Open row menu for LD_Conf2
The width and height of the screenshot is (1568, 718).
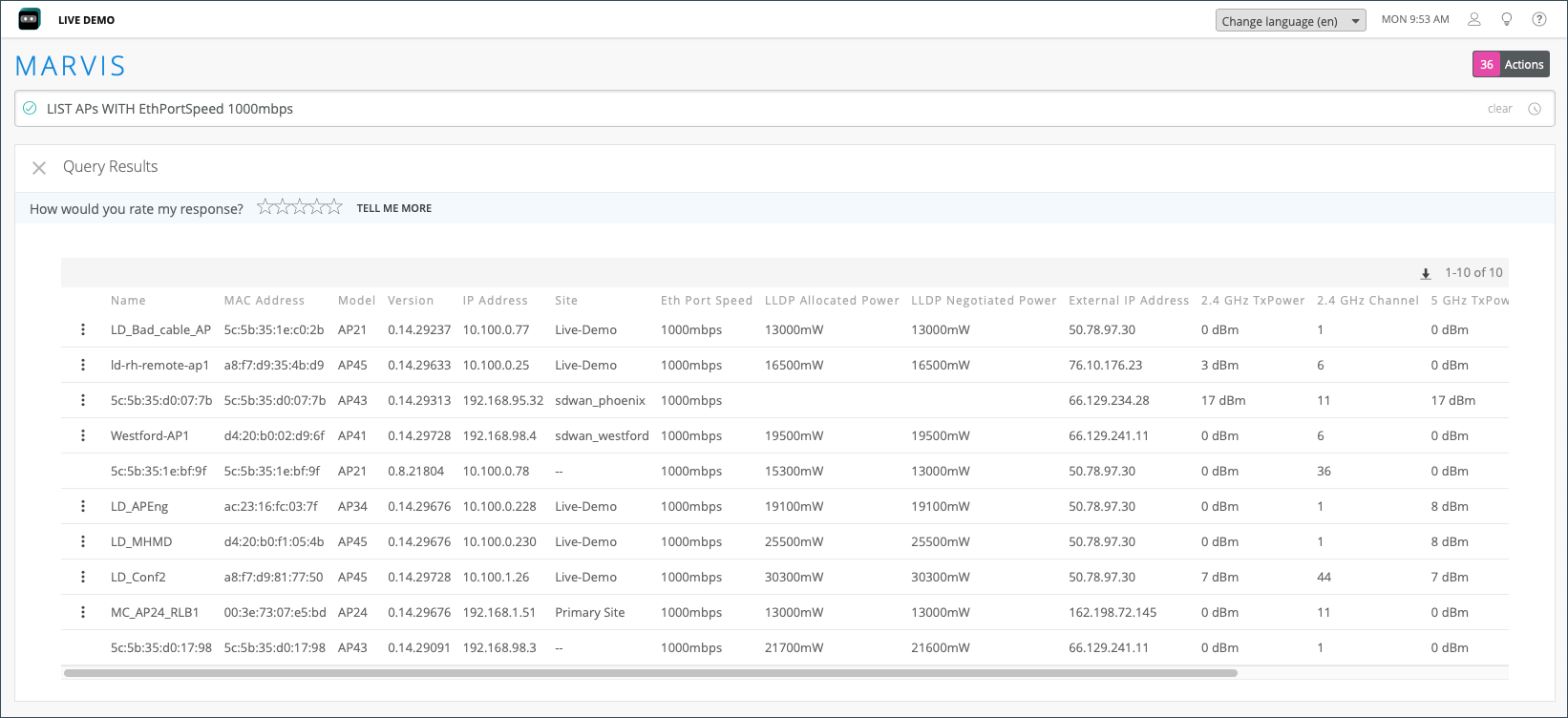coord(83,577)
